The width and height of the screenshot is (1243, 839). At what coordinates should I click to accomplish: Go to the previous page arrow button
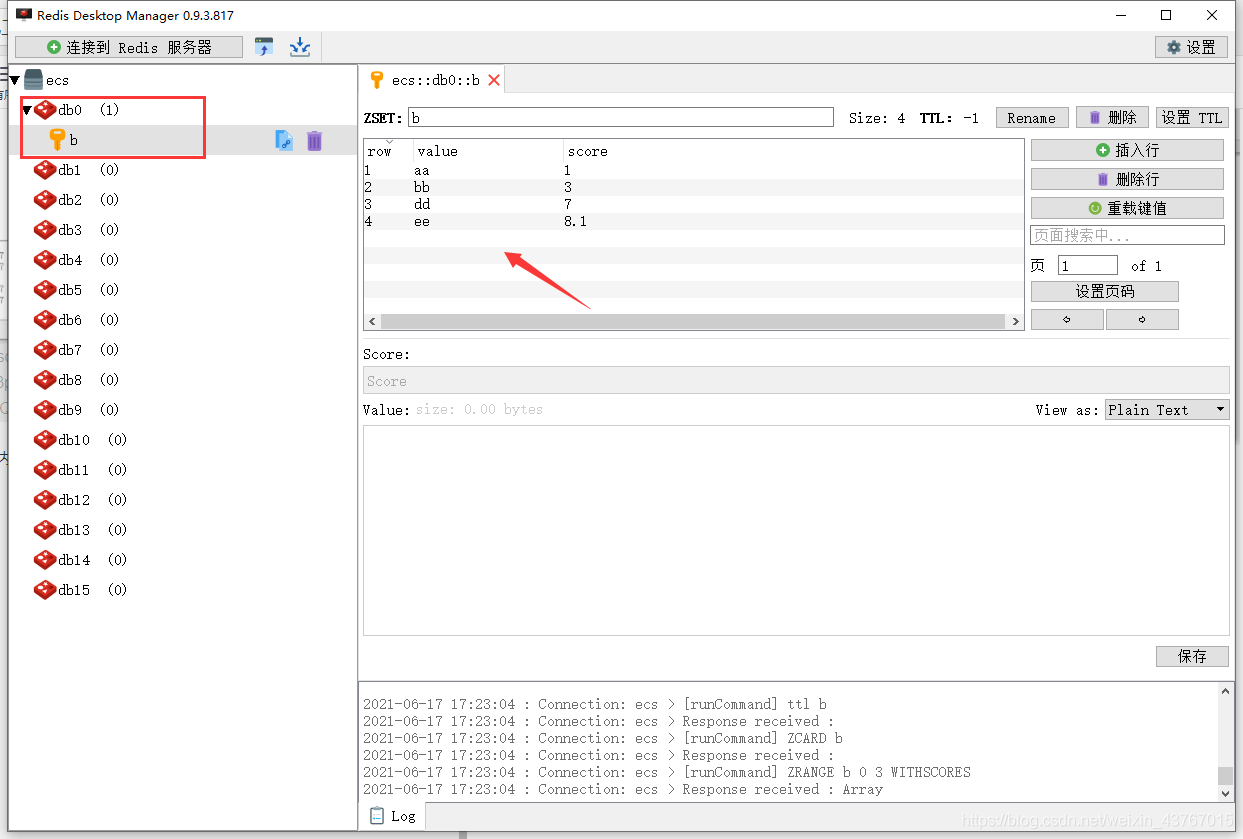[1067, 320]
